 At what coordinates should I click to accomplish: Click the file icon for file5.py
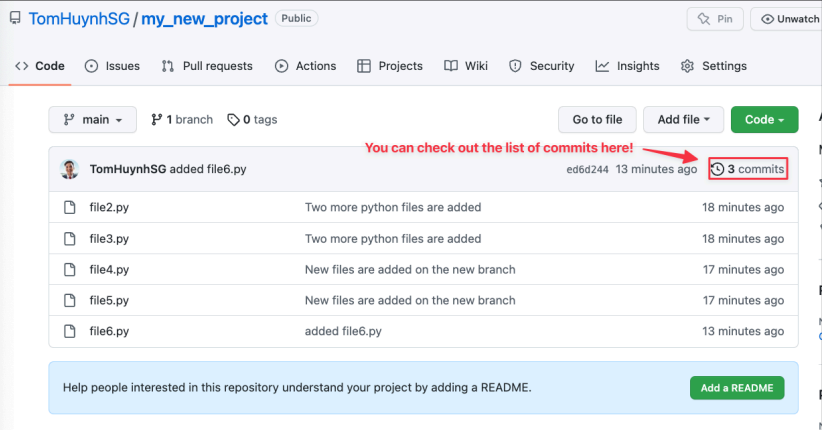[69, 300]
